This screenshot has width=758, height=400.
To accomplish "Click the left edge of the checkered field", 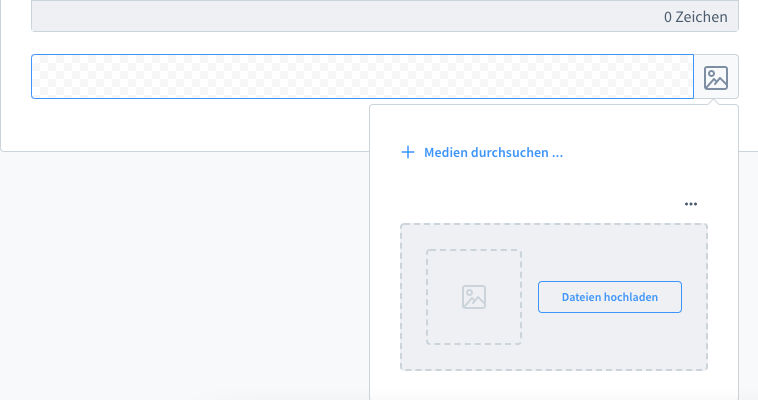I will [40, 77].
